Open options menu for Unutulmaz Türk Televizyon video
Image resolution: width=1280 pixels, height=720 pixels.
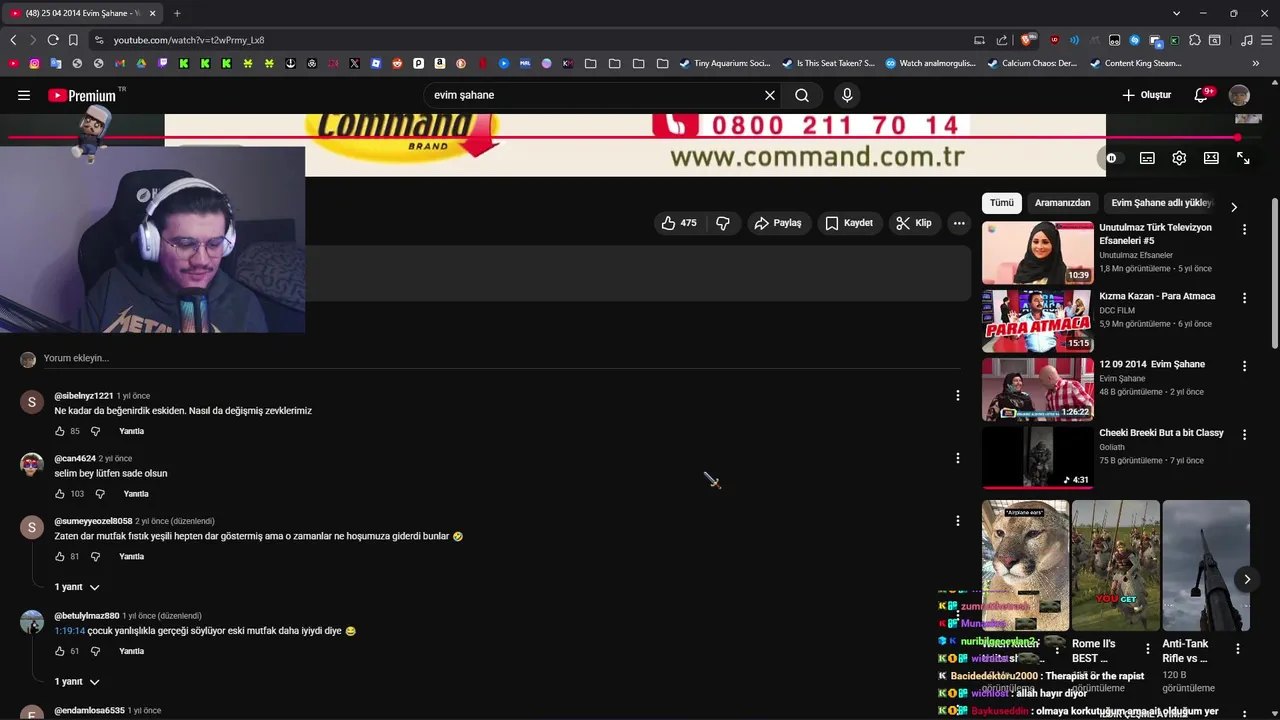pos(1244,230)
